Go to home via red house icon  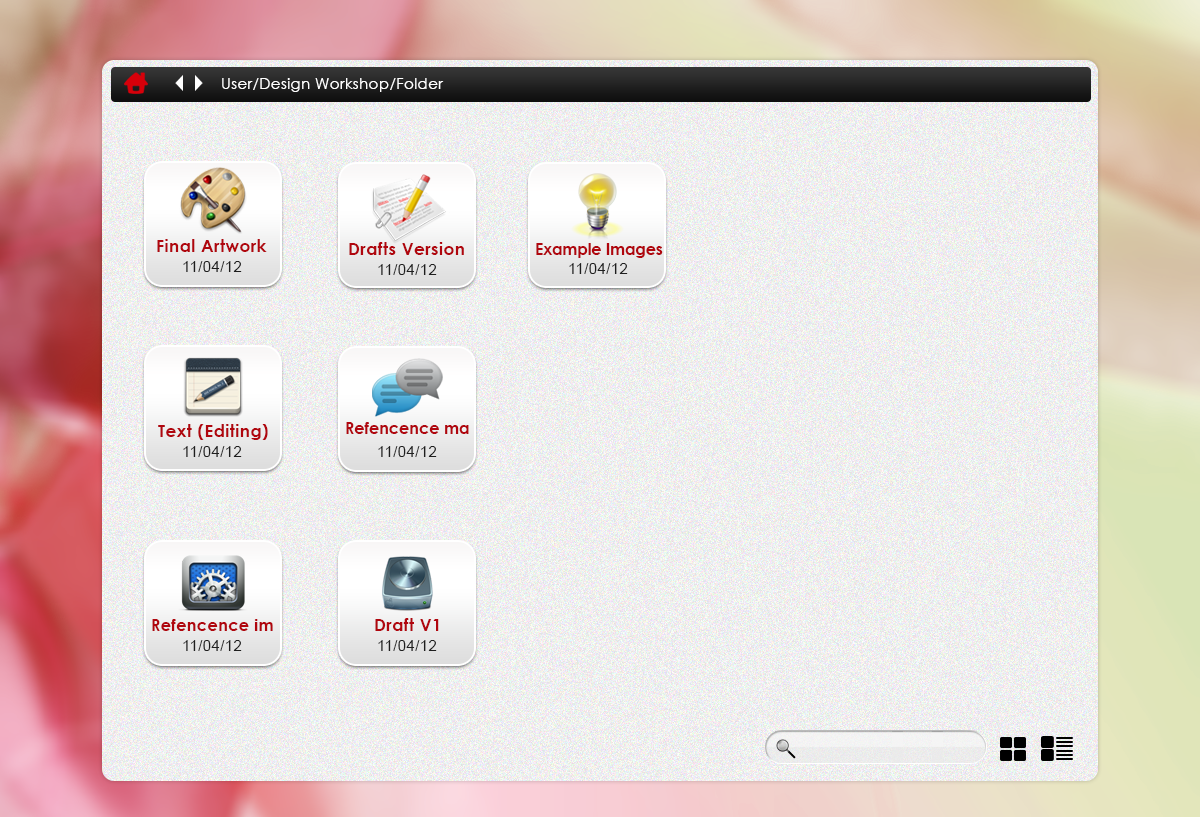(136, 83)
